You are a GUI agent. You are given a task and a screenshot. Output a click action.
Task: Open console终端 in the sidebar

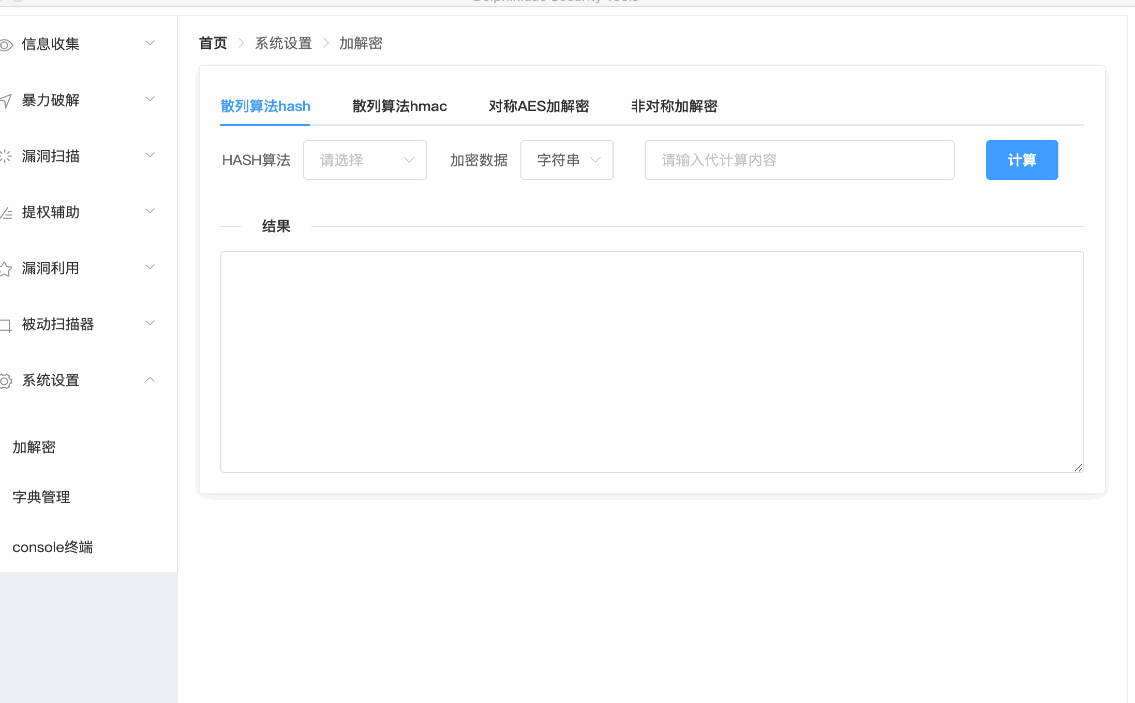coord(52,547)
